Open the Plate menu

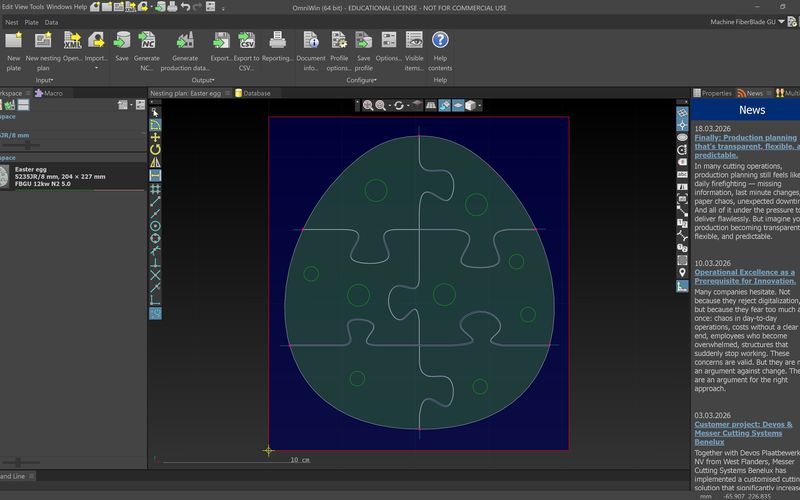[x=32, y=22]
